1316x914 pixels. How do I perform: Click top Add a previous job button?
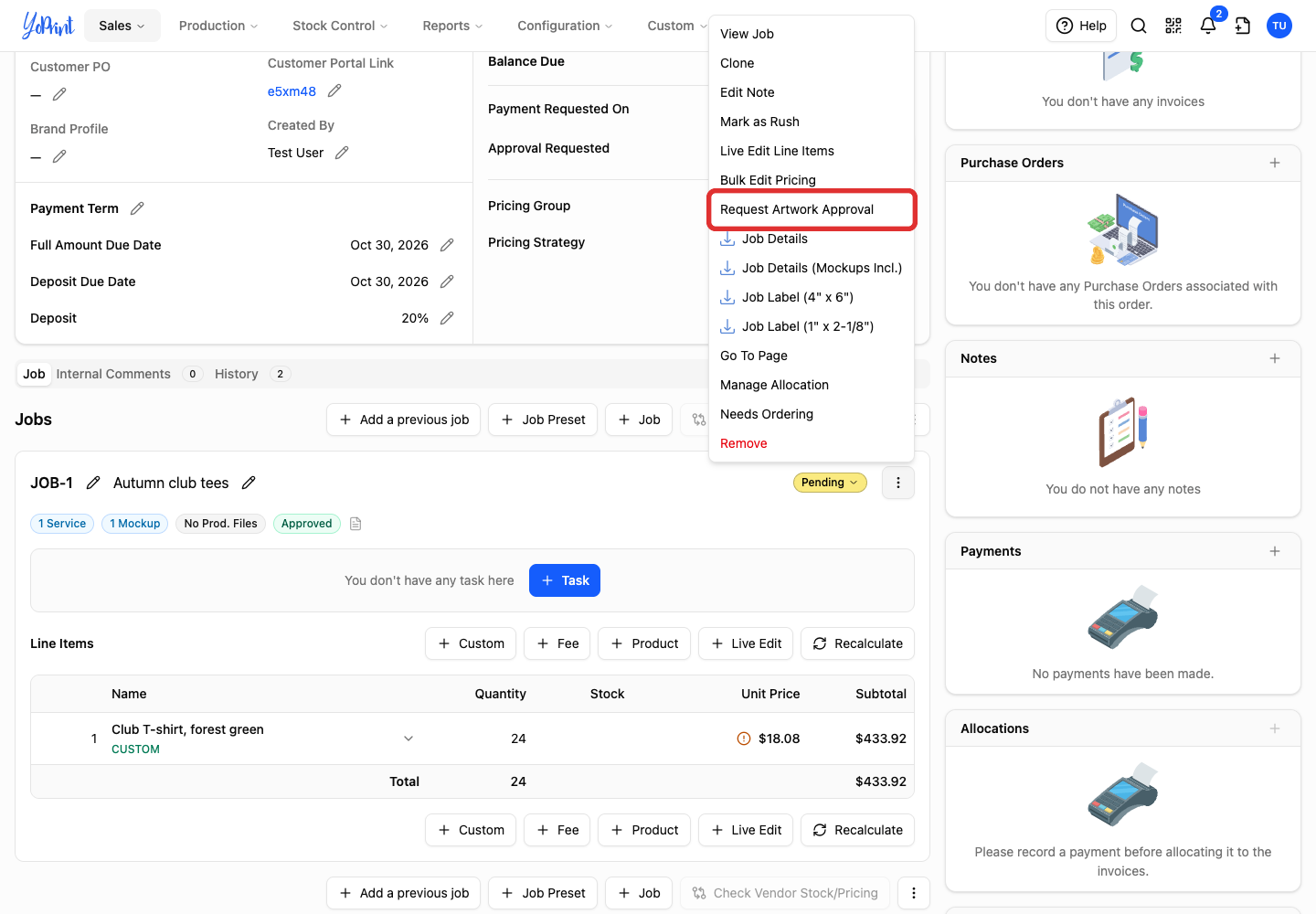[x=403, y=420]
